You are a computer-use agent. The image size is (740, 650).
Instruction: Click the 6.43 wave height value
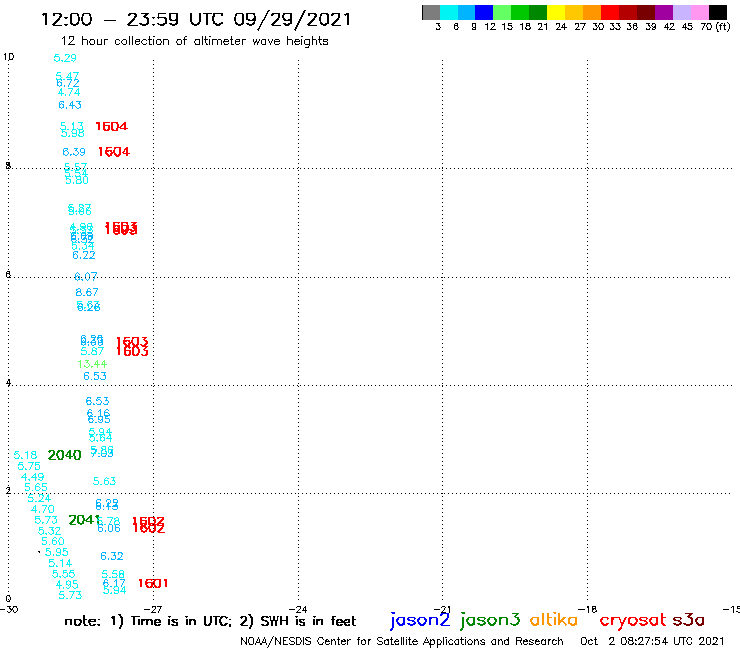pyautogui.click(x=70, y=105)
